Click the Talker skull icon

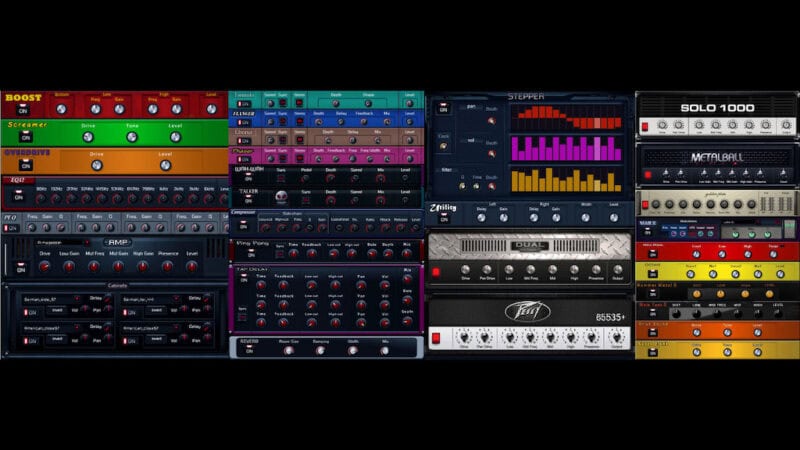tap(281, 197)
